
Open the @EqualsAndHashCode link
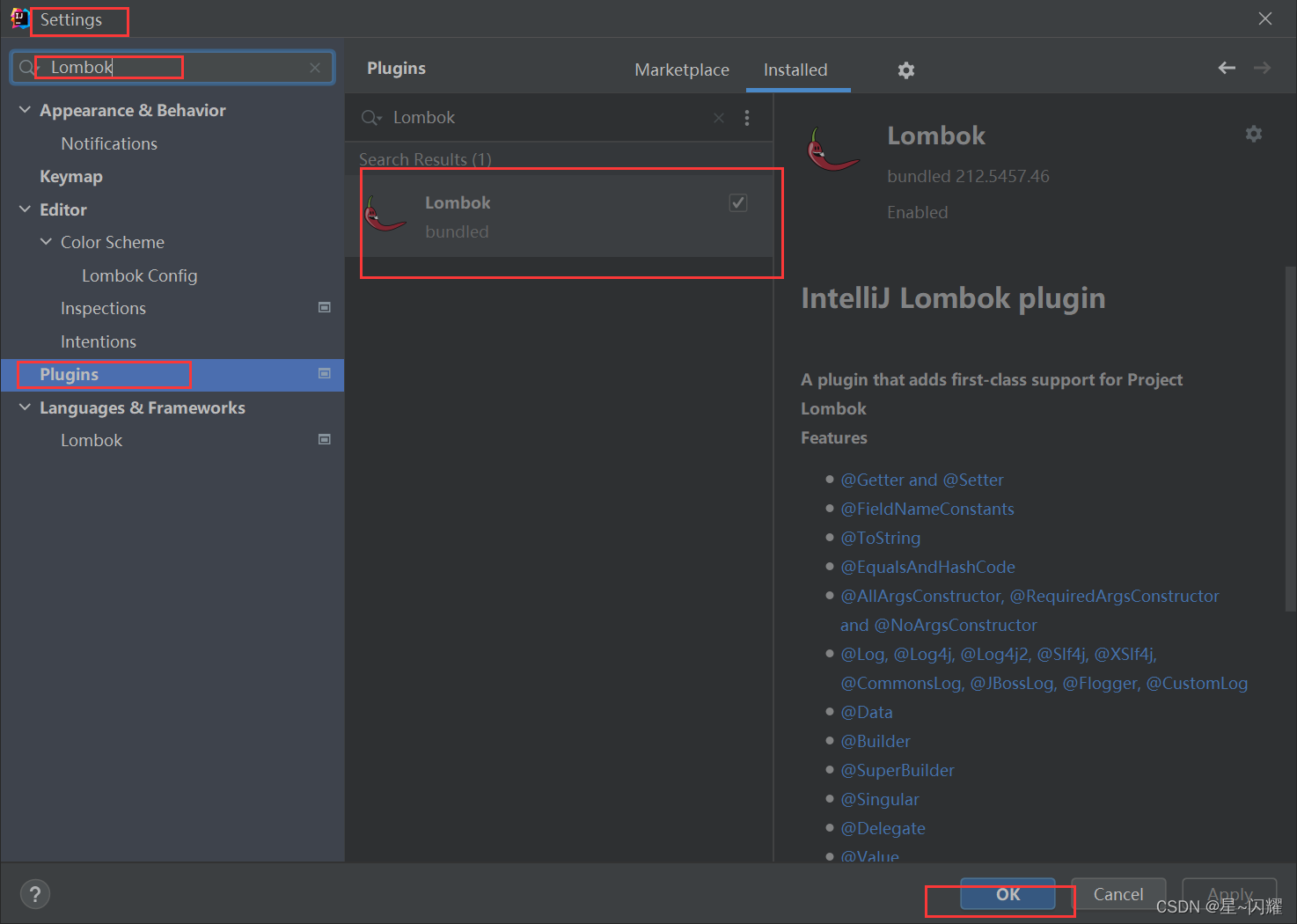(x=928, y=567)
